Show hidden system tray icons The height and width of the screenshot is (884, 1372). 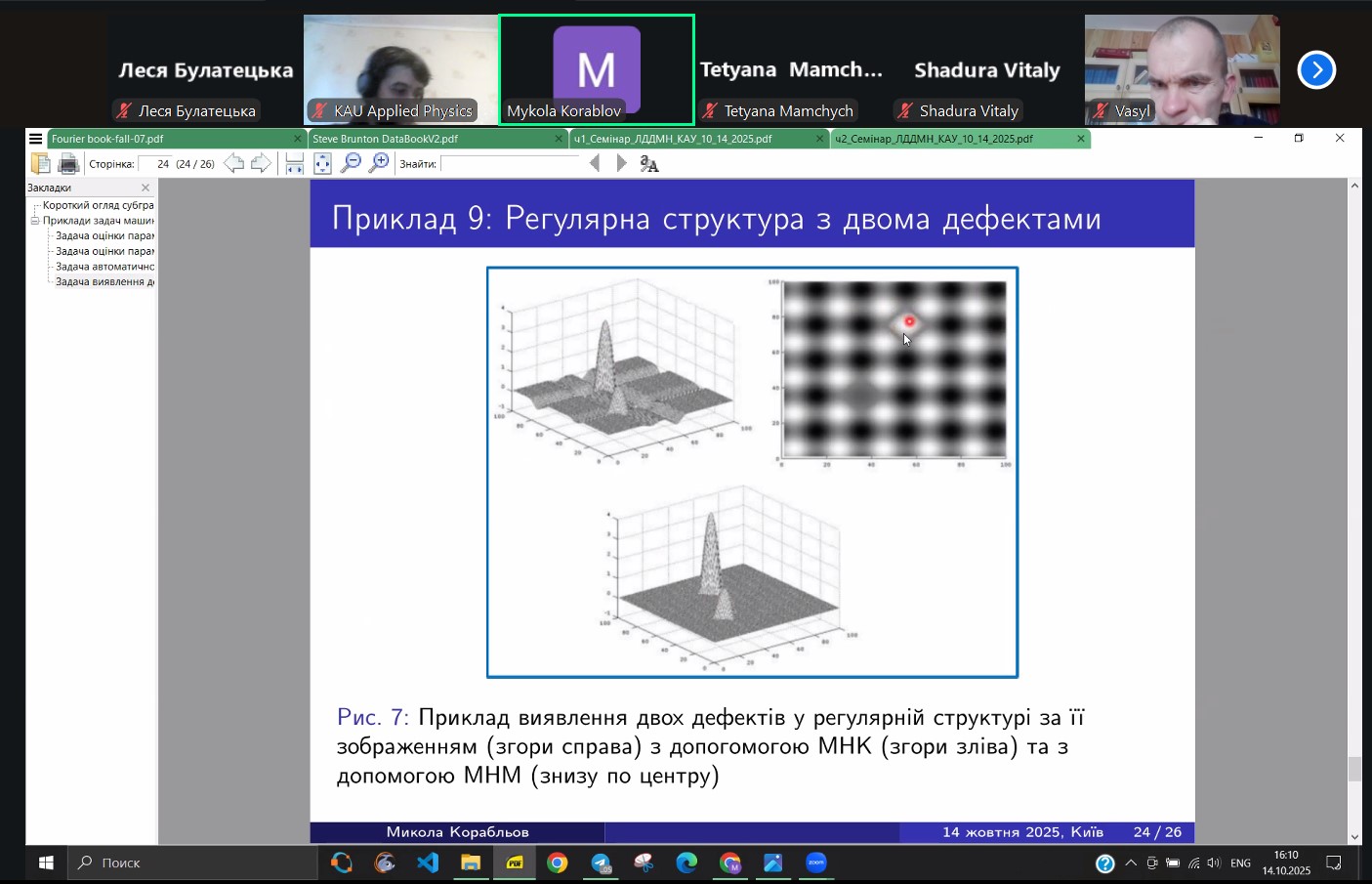click(x=1131, y=863)
